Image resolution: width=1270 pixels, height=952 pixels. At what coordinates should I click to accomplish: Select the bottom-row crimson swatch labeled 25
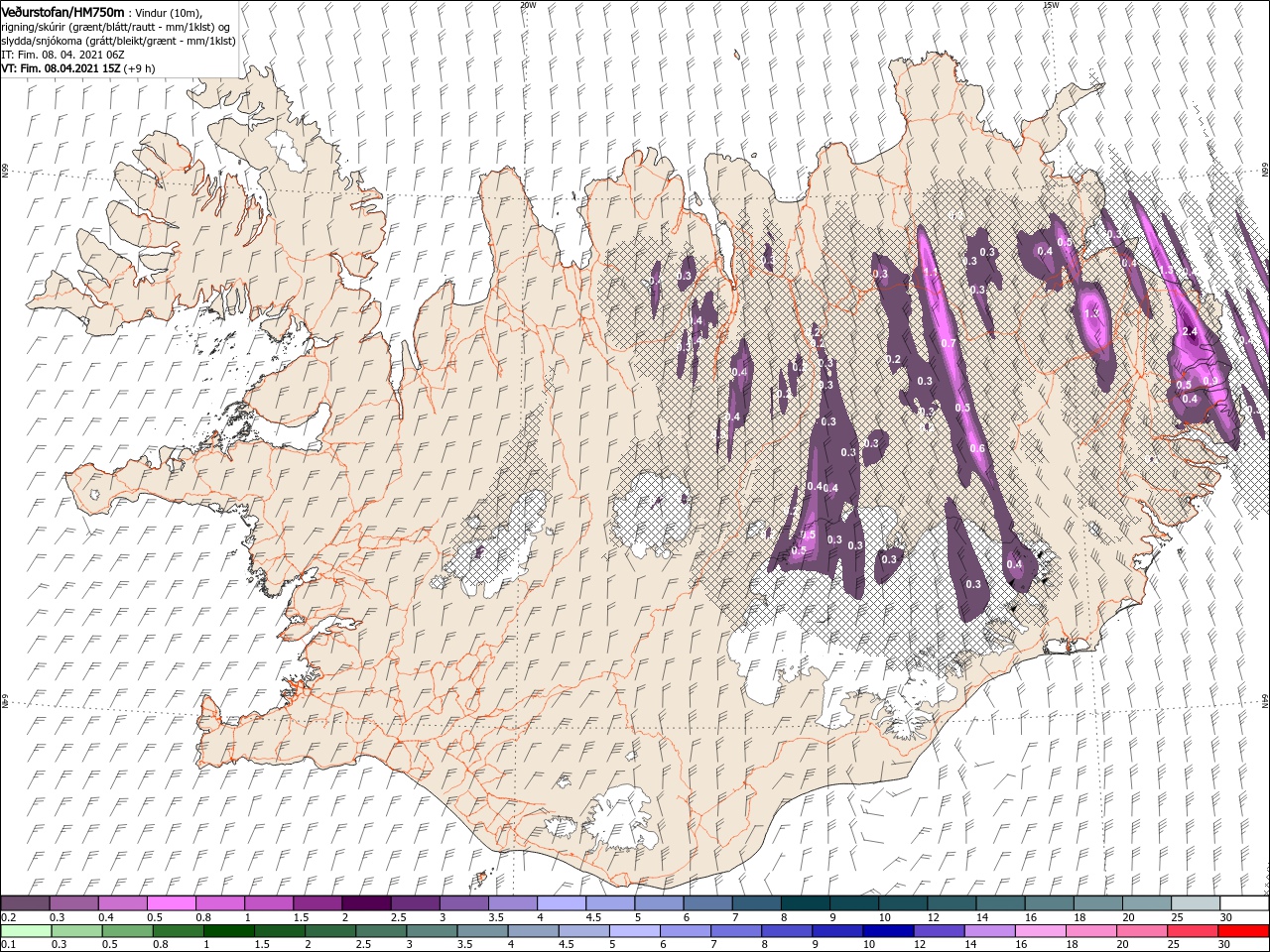1192,931
